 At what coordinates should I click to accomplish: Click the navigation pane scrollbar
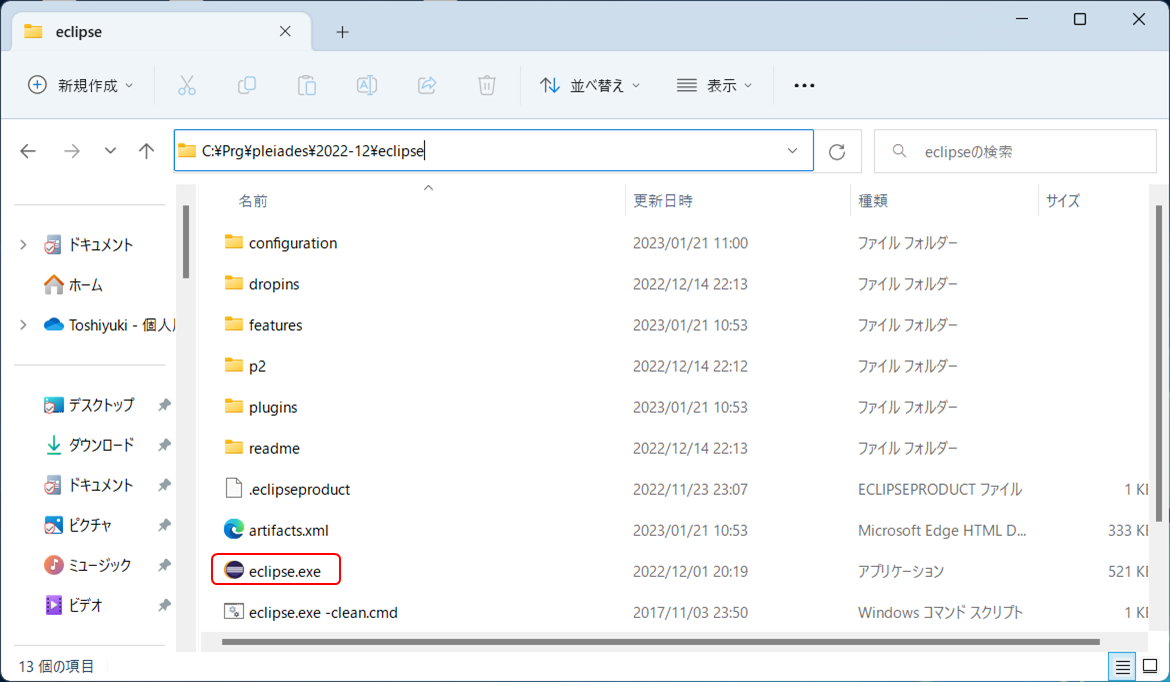(x=186, y=242)
